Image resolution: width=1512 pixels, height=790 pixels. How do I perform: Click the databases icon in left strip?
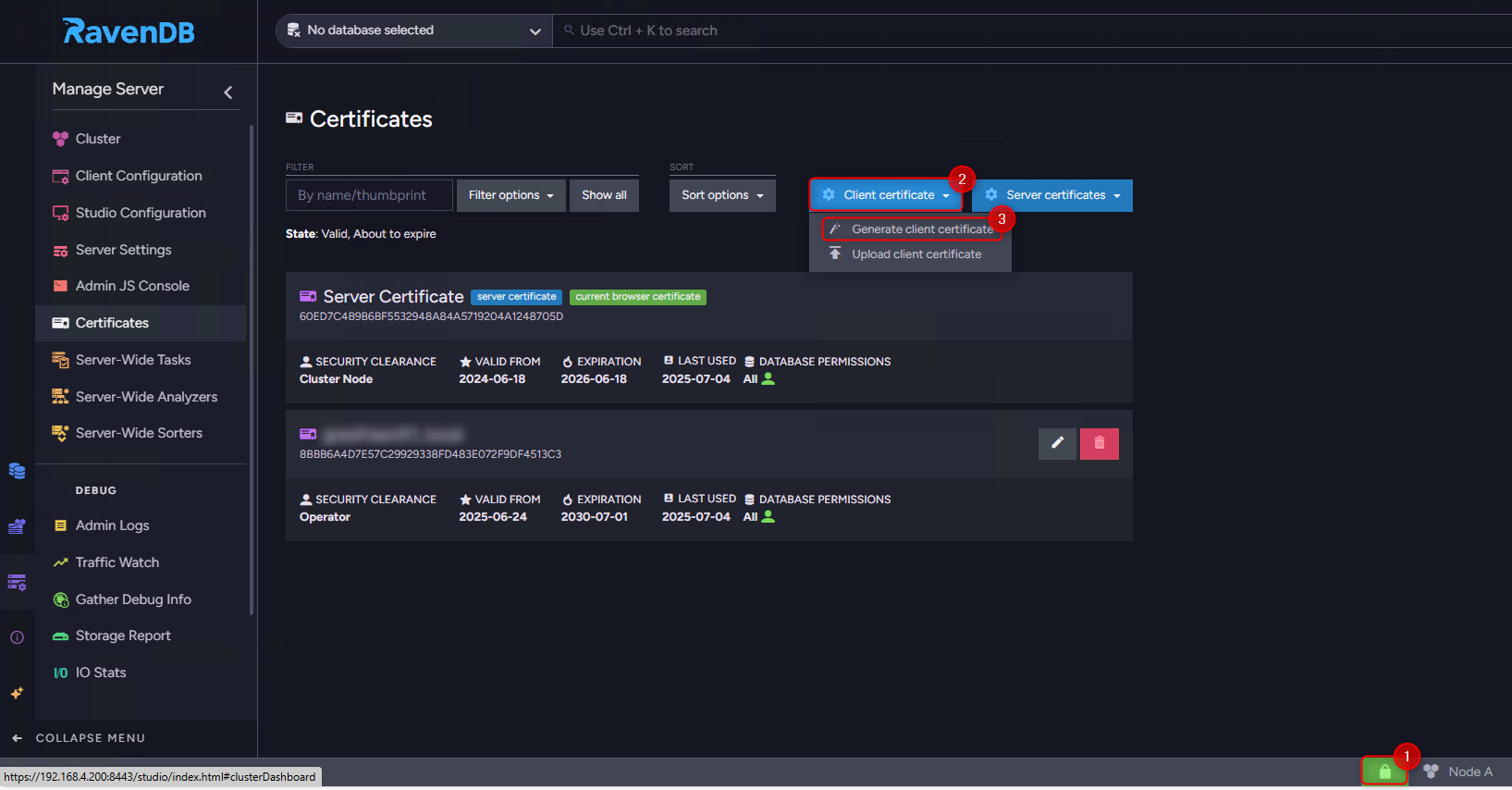[x=17, y=471]
